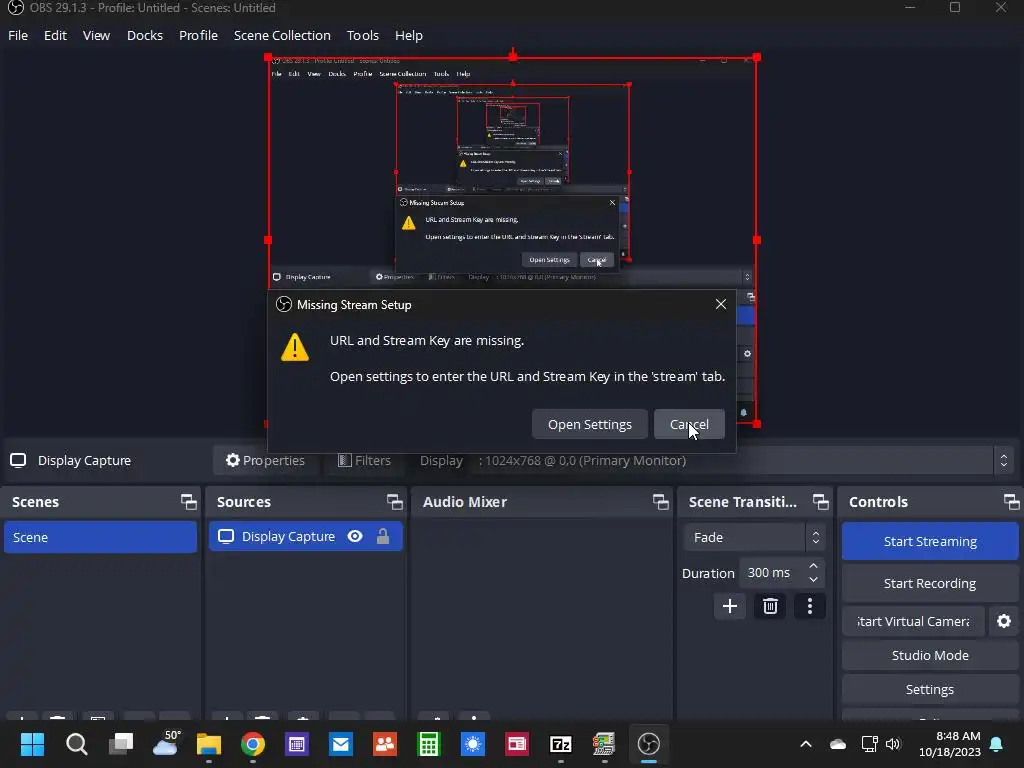Open the clock showing 8:48 AM

pos(950,744)
